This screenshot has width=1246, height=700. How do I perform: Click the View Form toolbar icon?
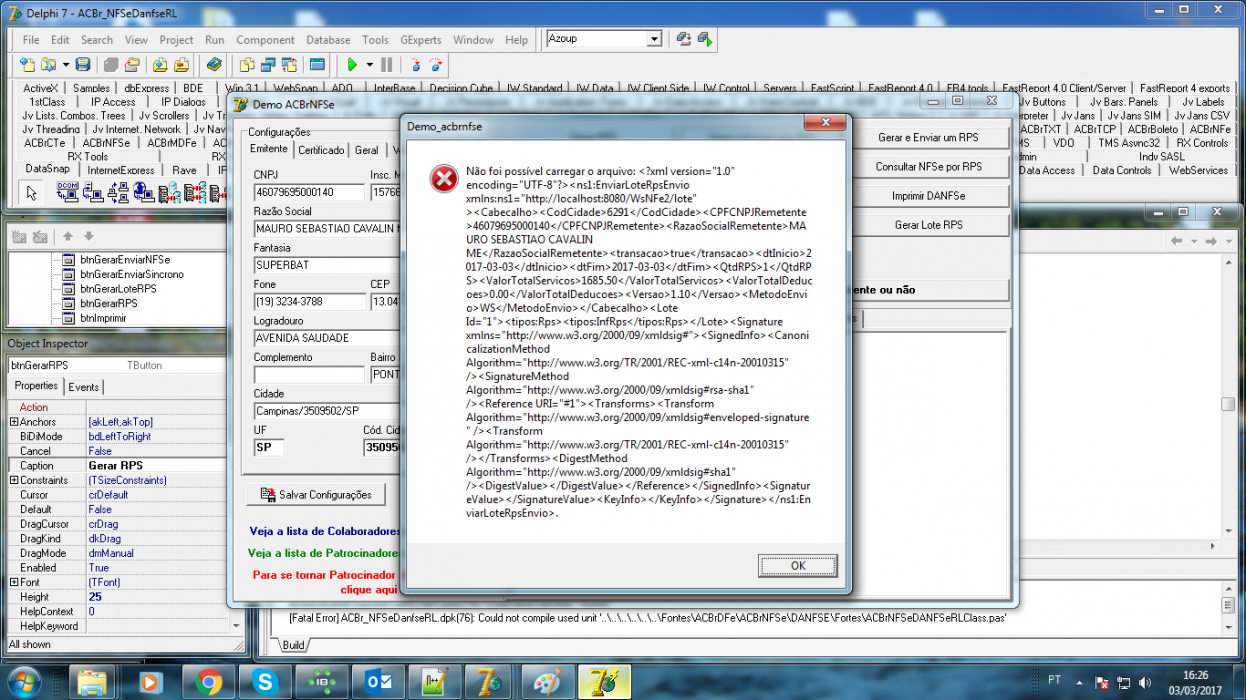click(268, 65)
